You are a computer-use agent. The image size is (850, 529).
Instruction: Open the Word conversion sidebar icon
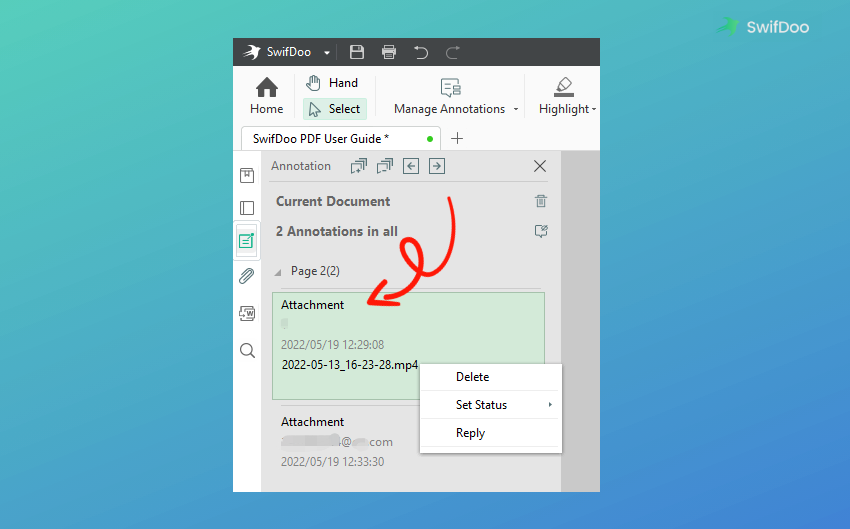(247, 313)
